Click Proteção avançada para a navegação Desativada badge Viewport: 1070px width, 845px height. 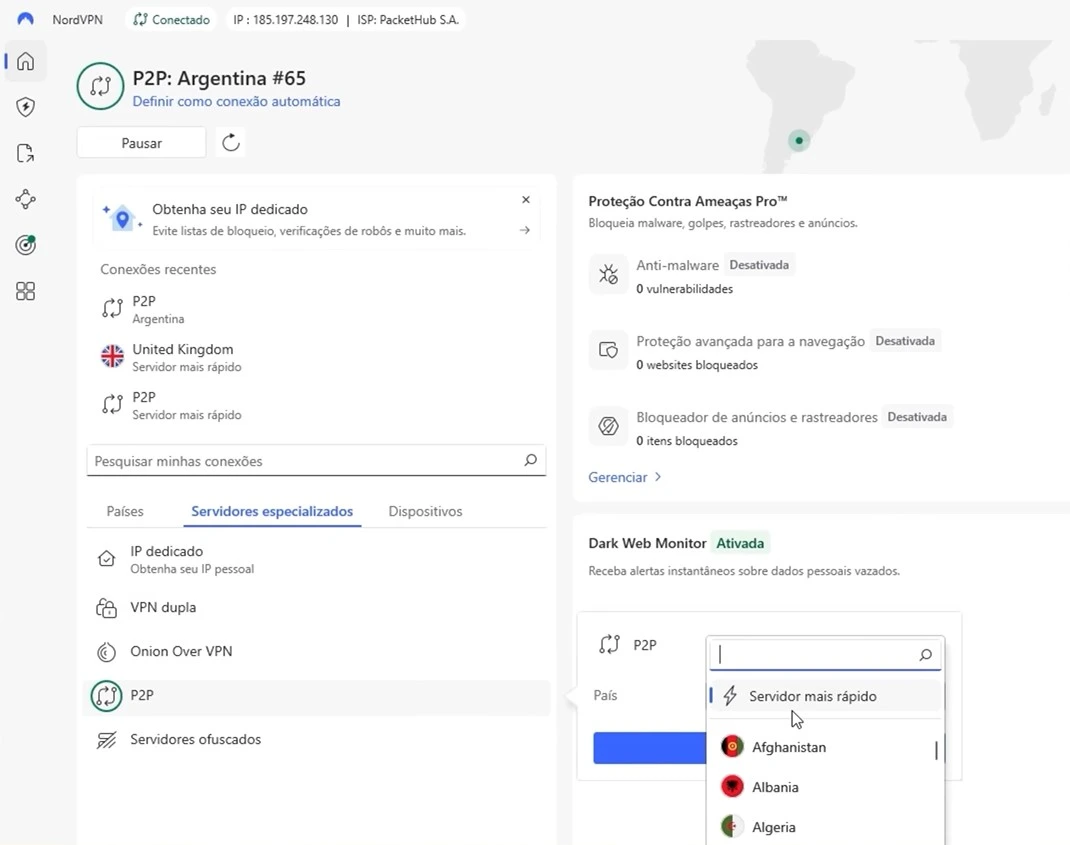coord(905,341)
